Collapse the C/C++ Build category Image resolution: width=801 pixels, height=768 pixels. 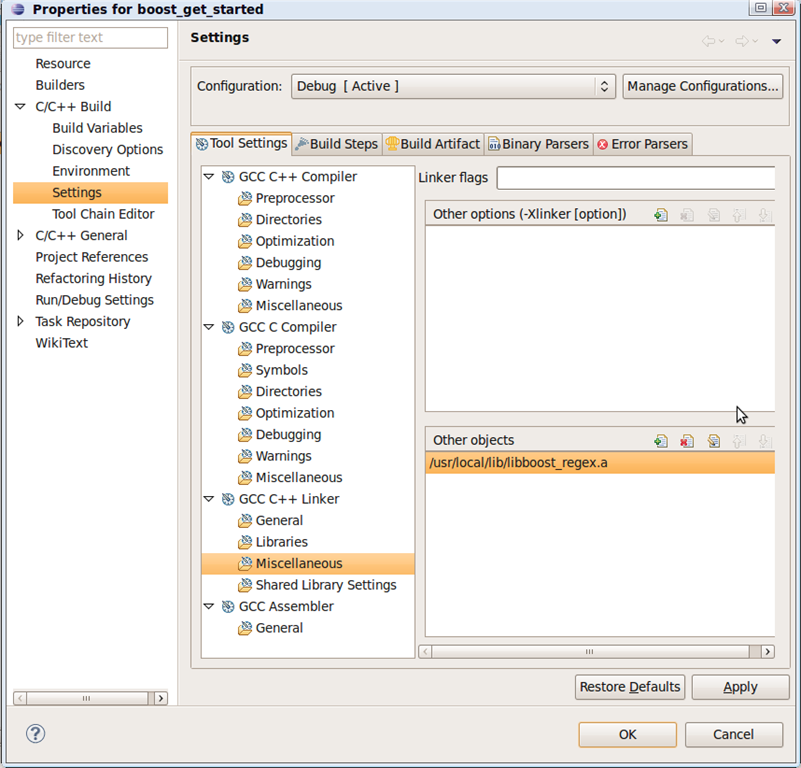pos(20,107)
